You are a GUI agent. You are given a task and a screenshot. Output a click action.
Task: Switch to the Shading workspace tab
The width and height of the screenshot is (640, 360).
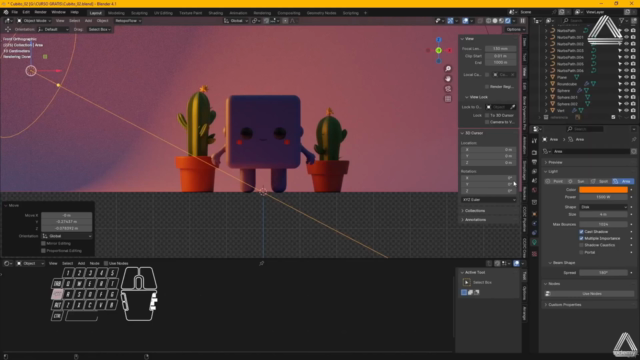pos(216,13)
